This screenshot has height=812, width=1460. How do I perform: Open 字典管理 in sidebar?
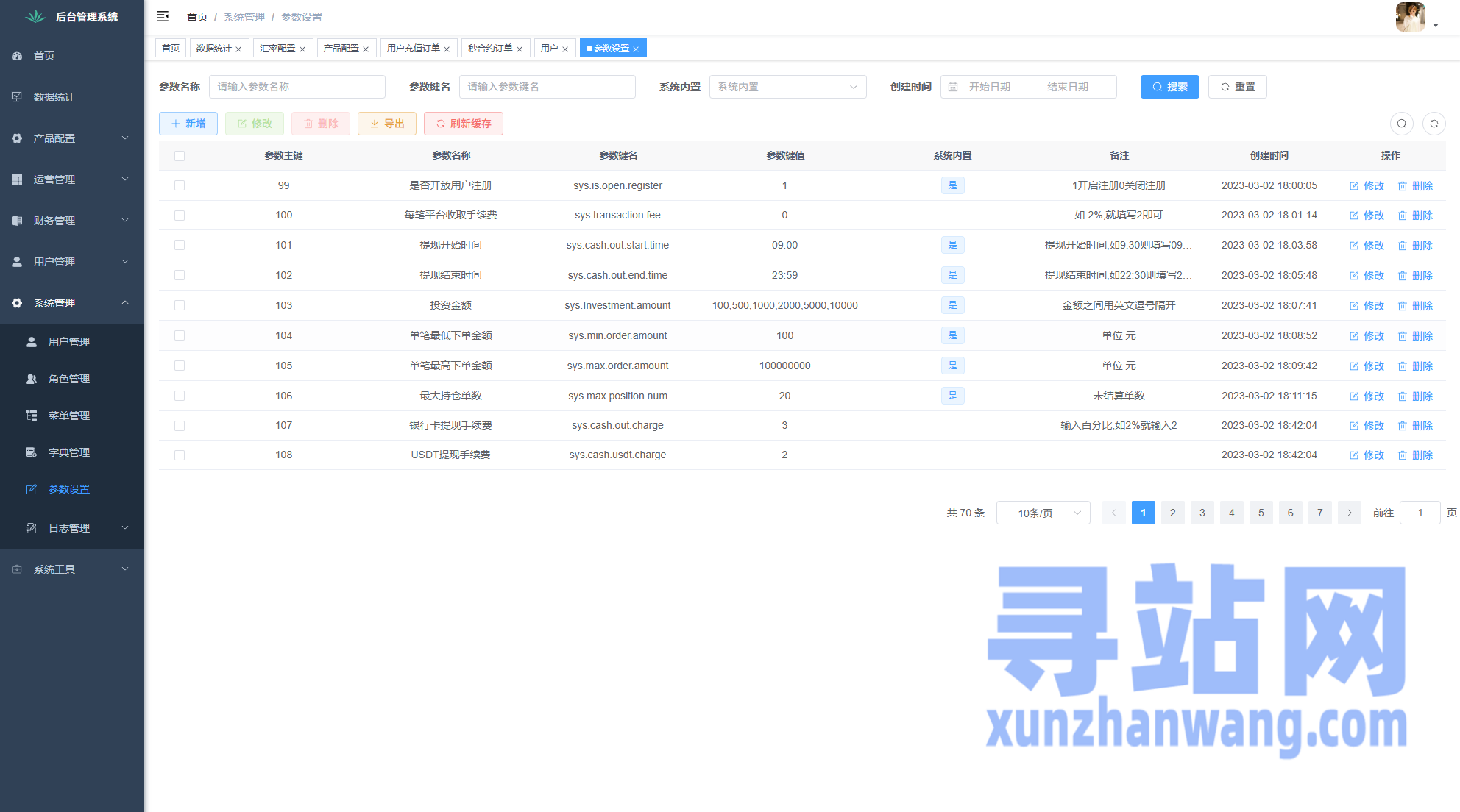(68, 452)
